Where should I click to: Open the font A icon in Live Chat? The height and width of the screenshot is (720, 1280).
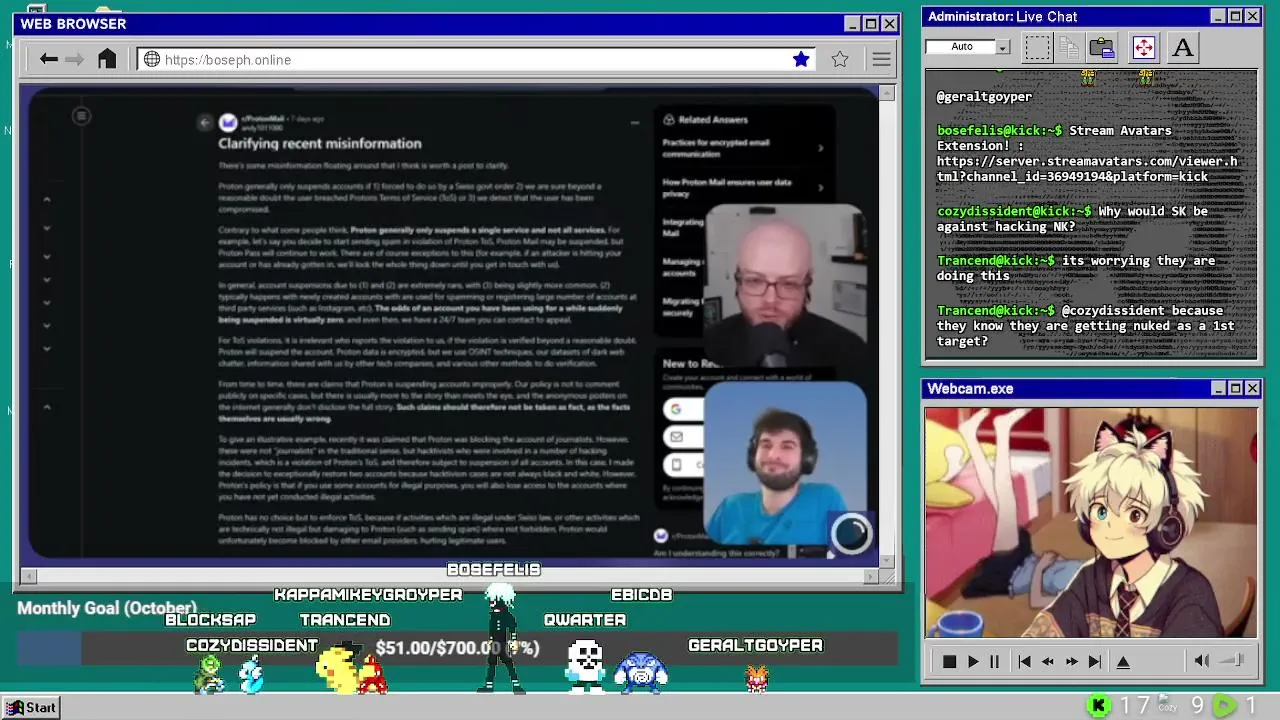coord(1182,47)
